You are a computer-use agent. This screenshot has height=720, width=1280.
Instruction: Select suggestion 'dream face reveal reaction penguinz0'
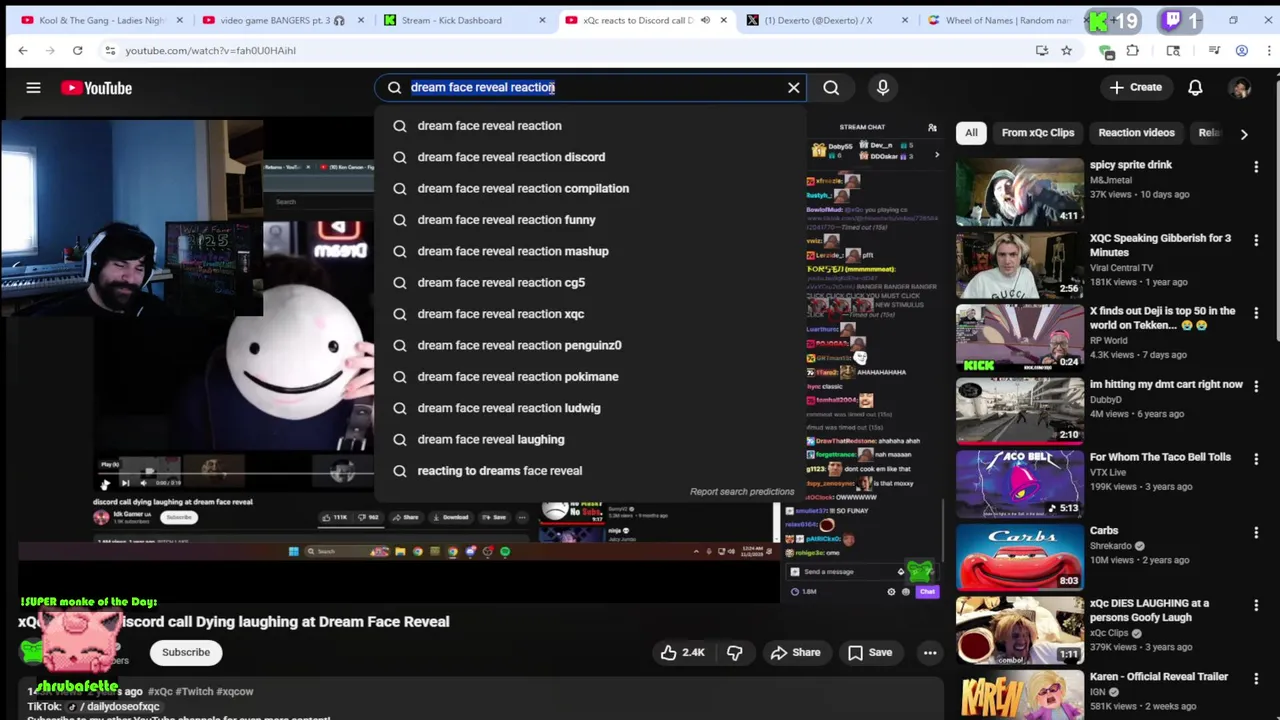(x=590, y=345)
